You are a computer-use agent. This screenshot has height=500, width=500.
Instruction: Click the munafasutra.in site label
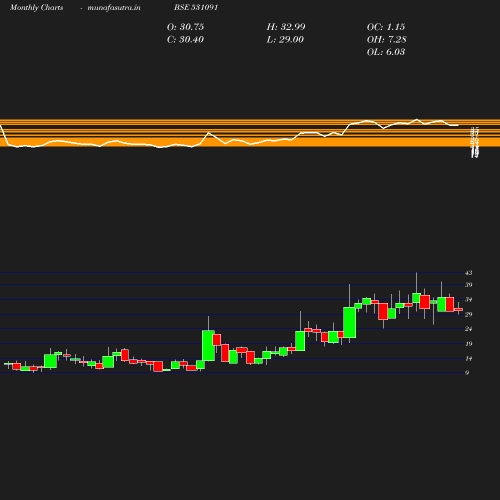[x=114, y=7]
